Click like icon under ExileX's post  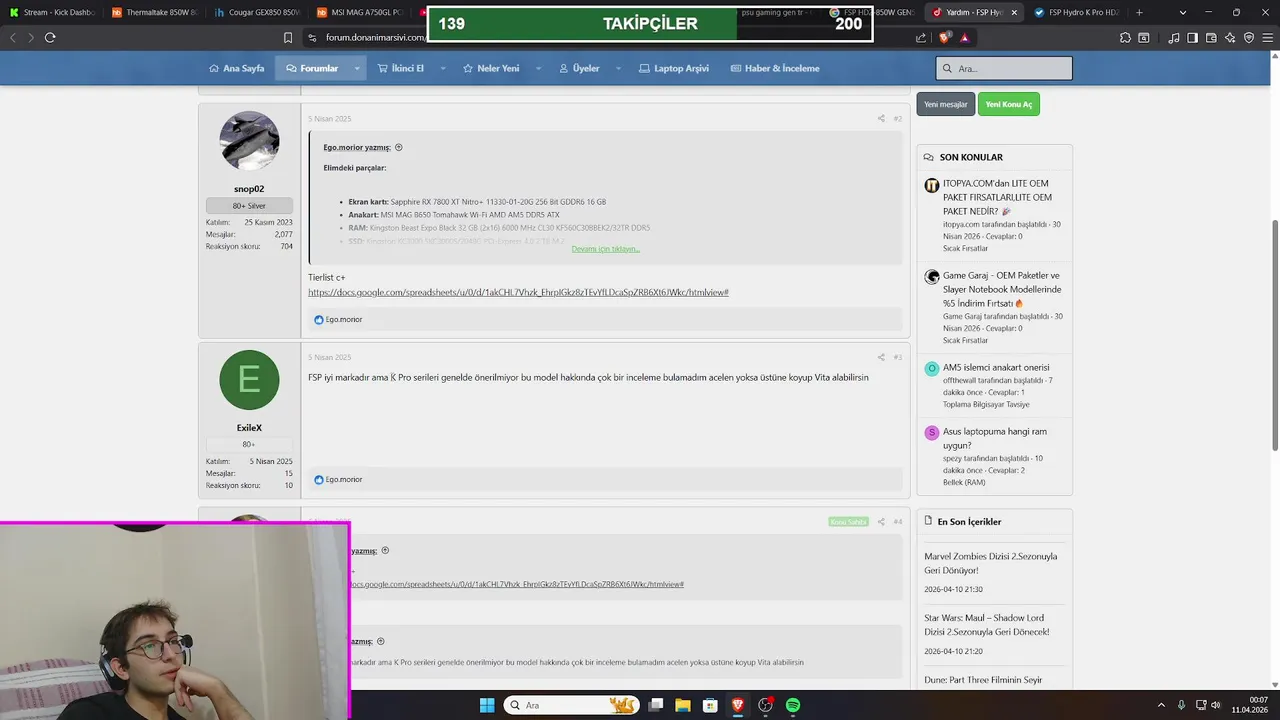click(319, 480)
